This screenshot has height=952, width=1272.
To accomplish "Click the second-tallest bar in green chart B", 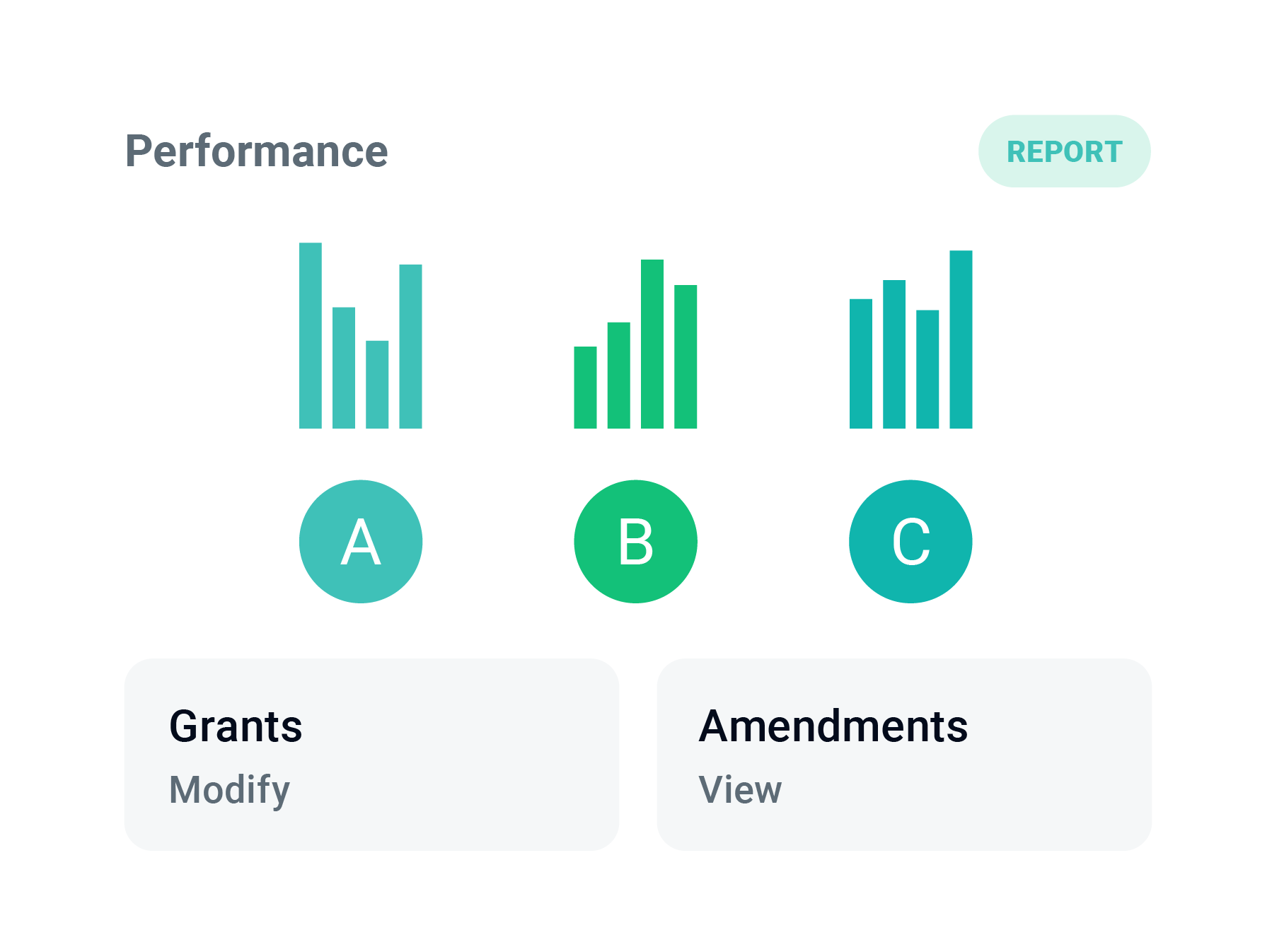I will (686, 356).
